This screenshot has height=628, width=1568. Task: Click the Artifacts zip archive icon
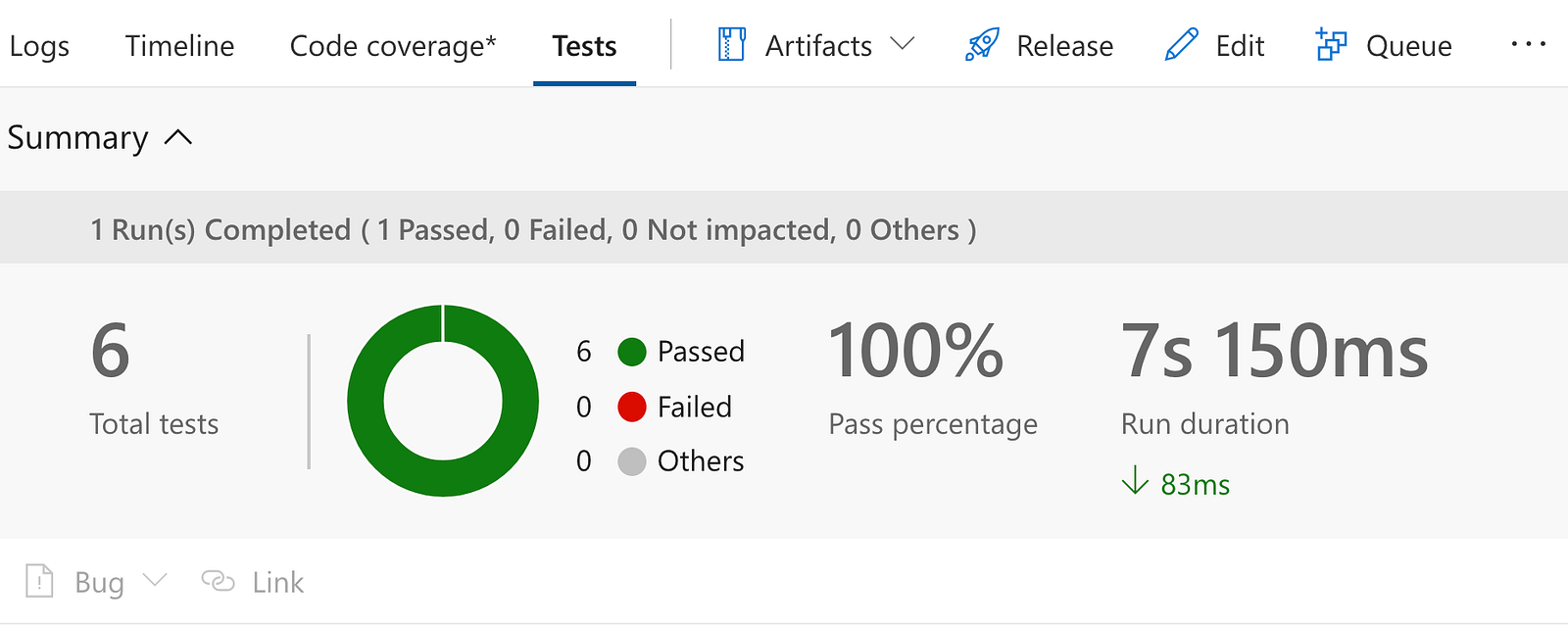coord(731,45)
